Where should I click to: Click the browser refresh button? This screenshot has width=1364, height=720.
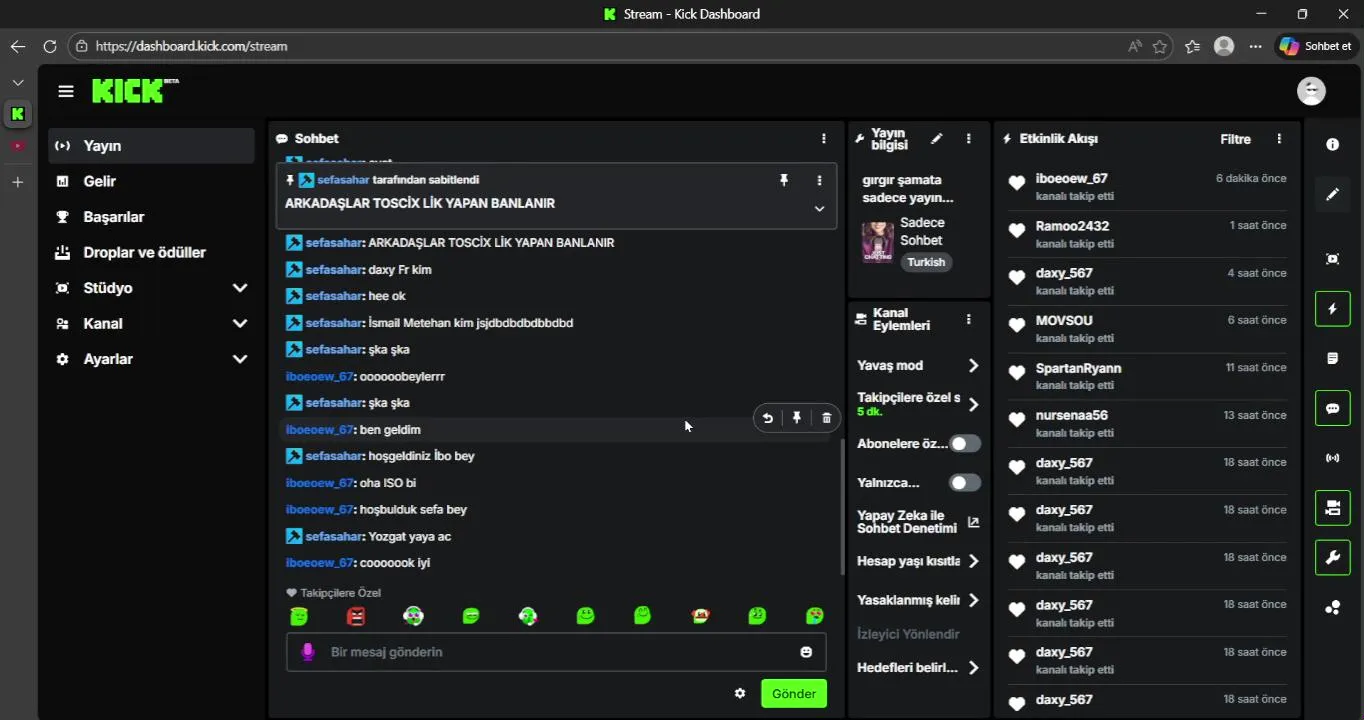pos(50,46)
